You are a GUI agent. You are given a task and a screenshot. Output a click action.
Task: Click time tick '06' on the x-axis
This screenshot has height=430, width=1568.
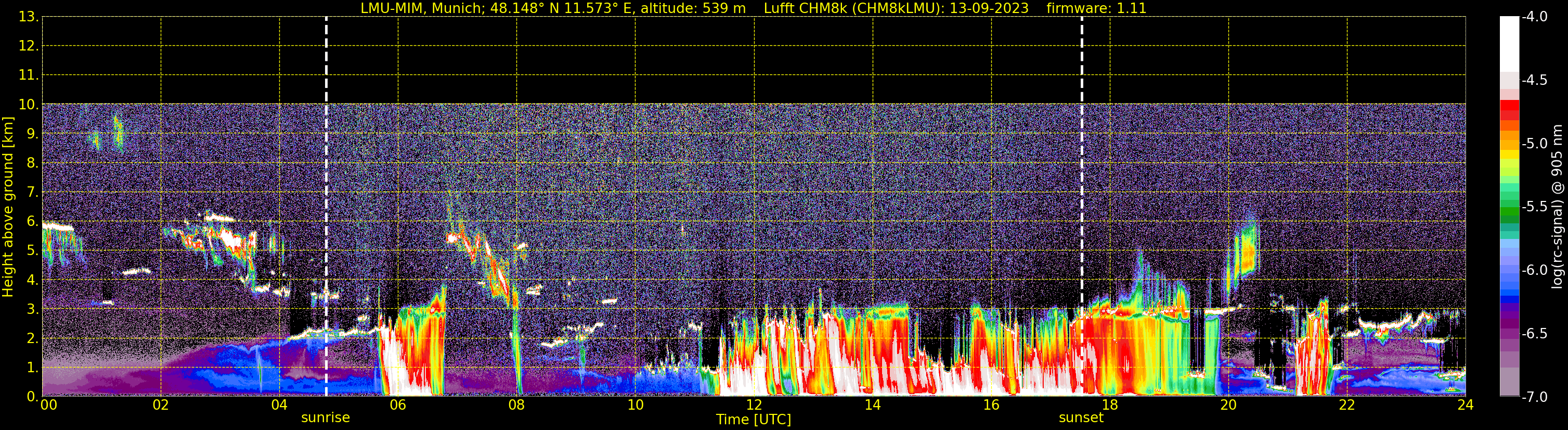[397, 405]
